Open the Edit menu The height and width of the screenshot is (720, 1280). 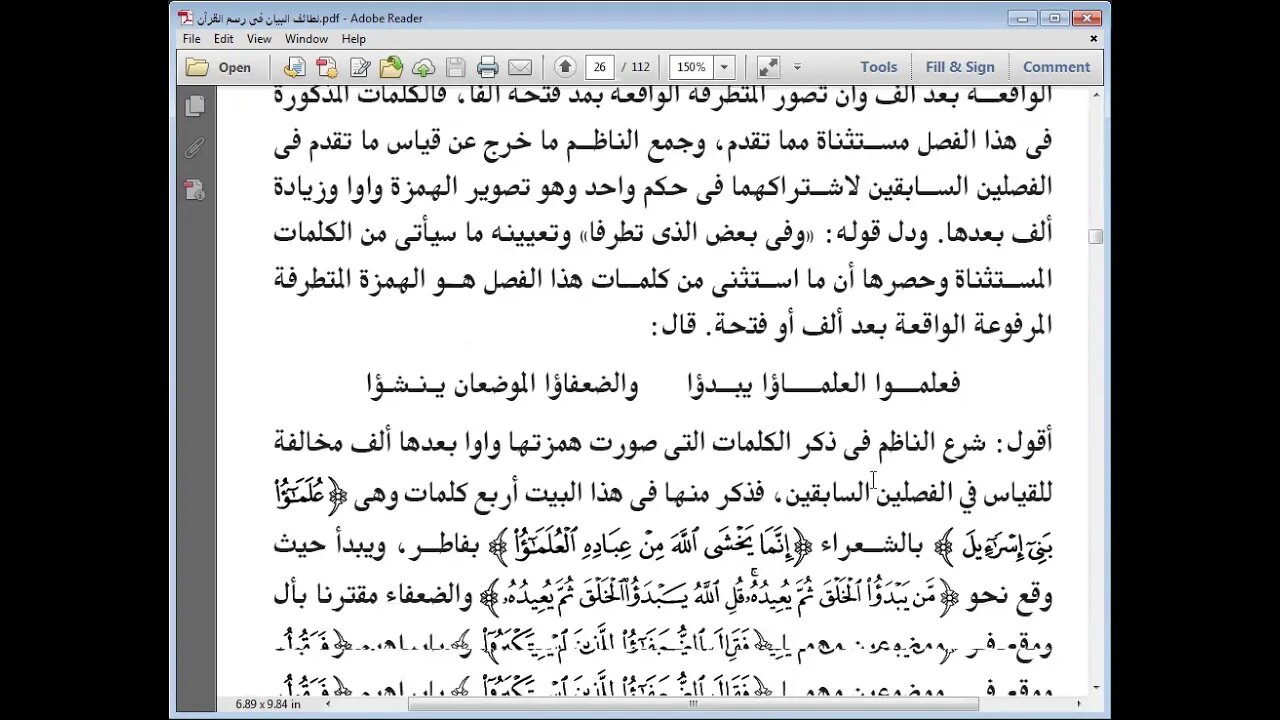(223, 39)
